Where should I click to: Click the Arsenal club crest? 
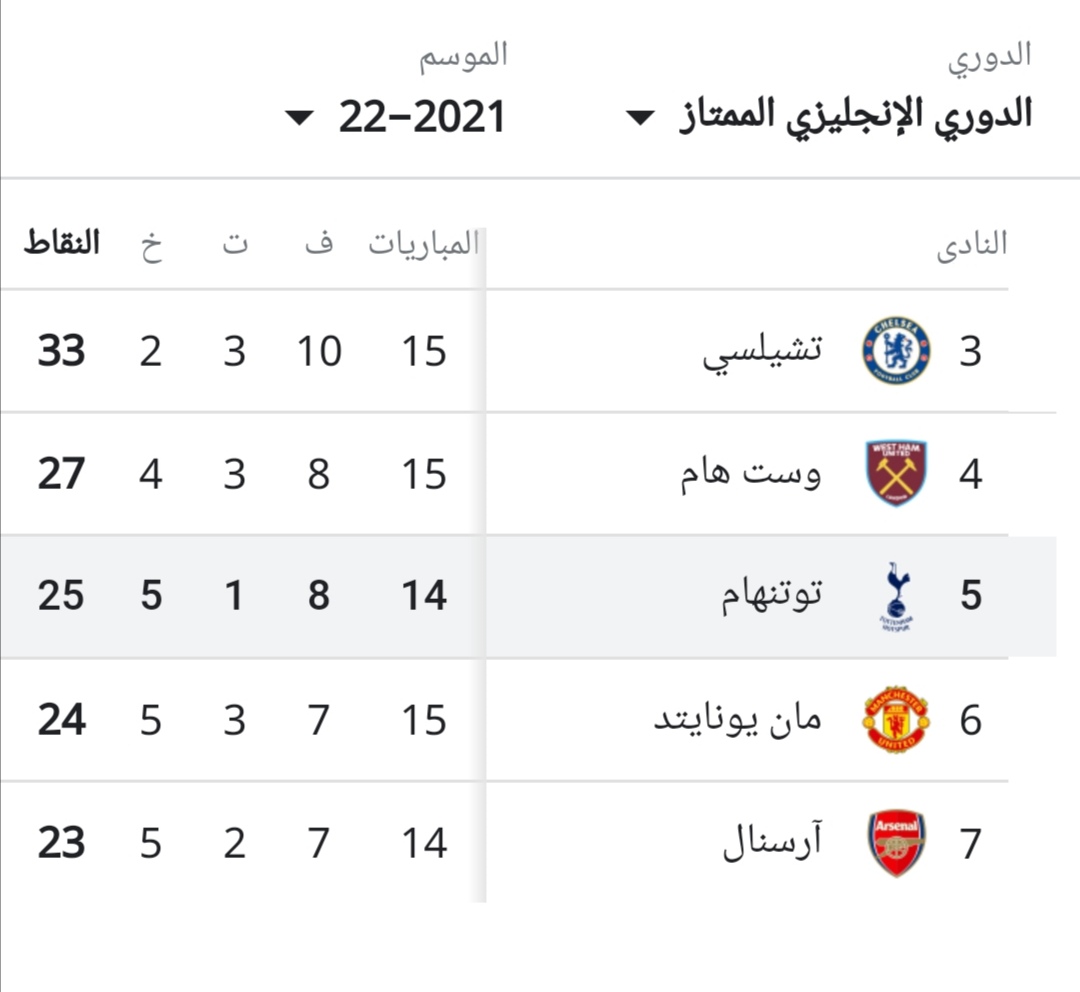tap(896, 843)
